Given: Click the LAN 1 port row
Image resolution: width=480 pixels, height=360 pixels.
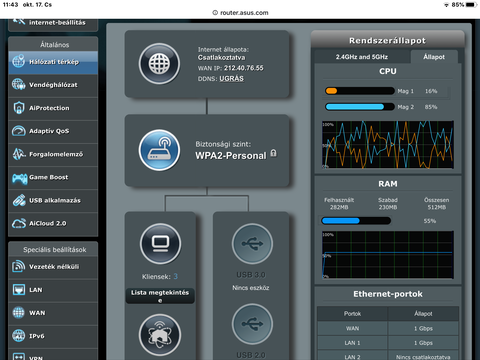Looking at the screenshot, I should (x=388, y=343).
